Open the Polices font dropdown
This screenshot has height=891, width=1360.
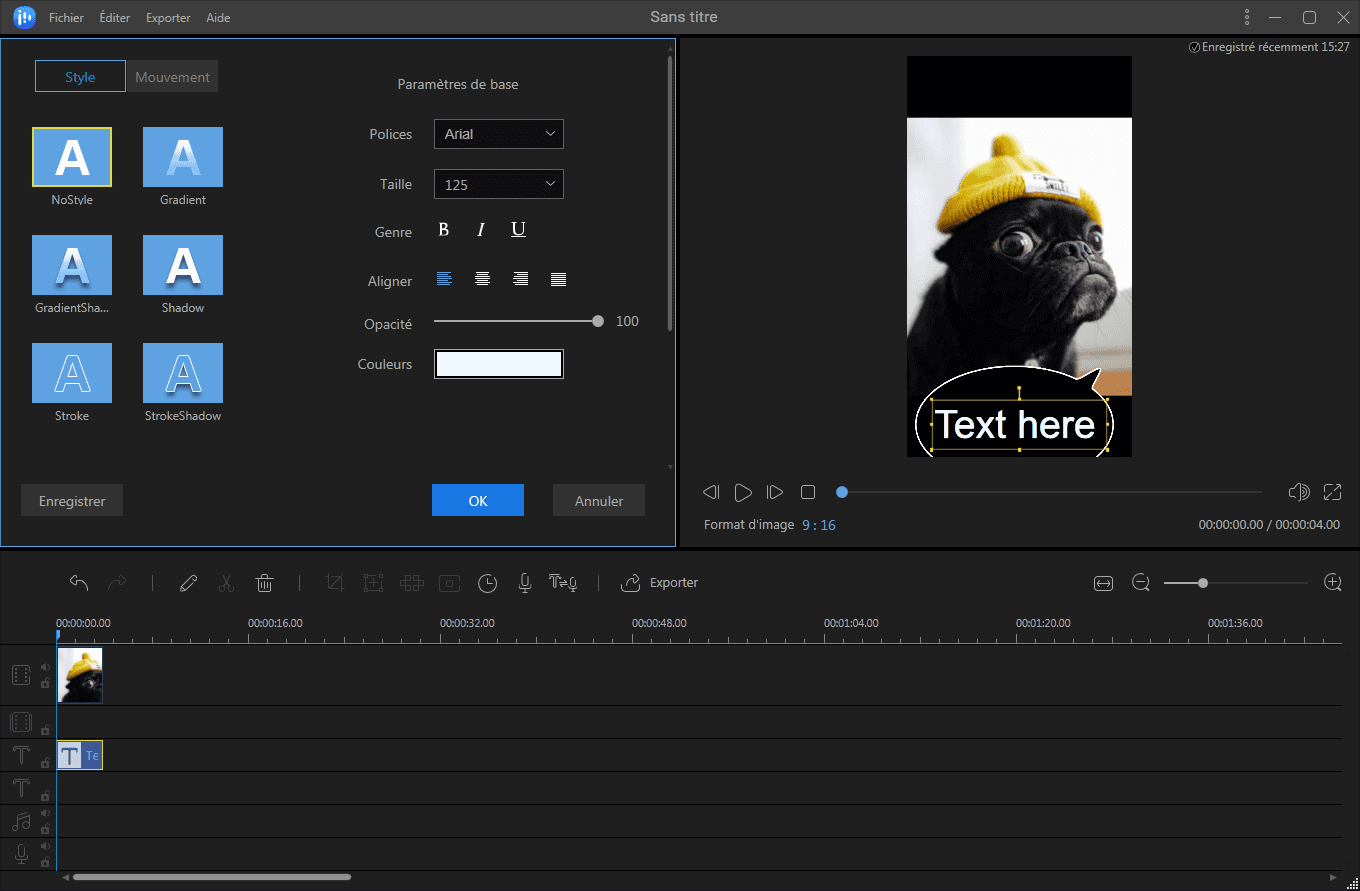point(499,134)
